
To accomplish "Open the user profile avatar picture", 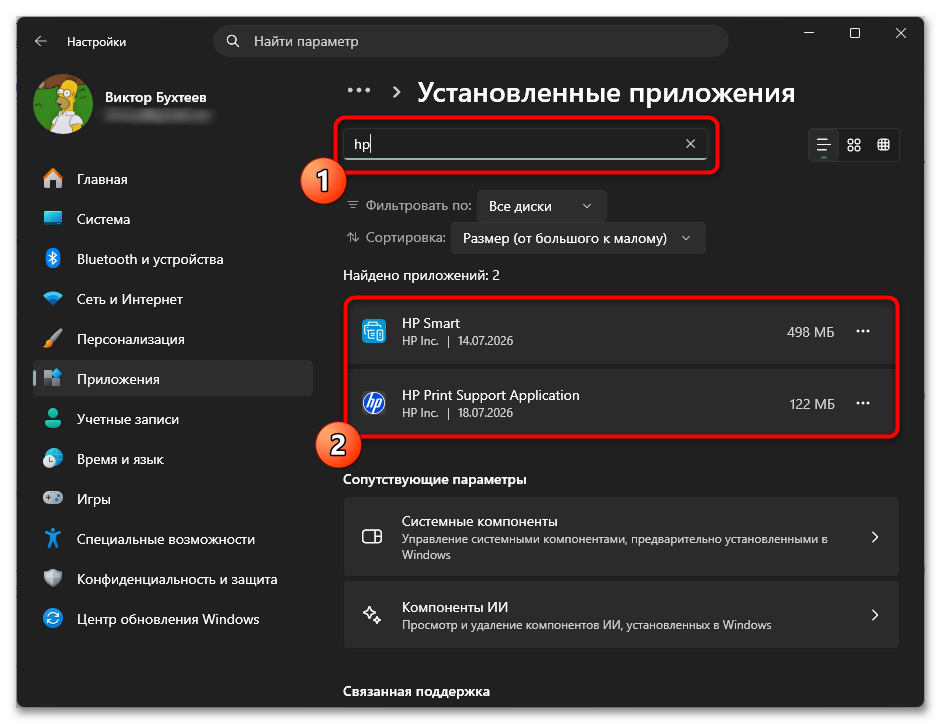I will [63, 104].
